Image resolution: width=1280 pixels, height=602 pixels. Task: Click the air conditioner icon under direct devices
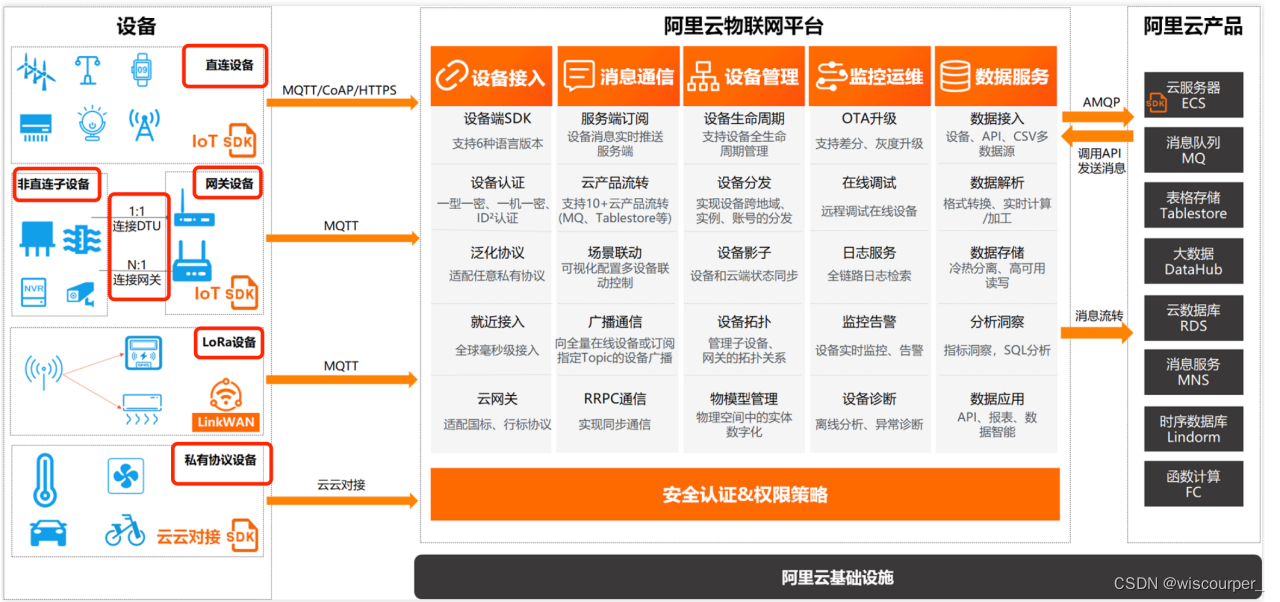click(36, 126)
